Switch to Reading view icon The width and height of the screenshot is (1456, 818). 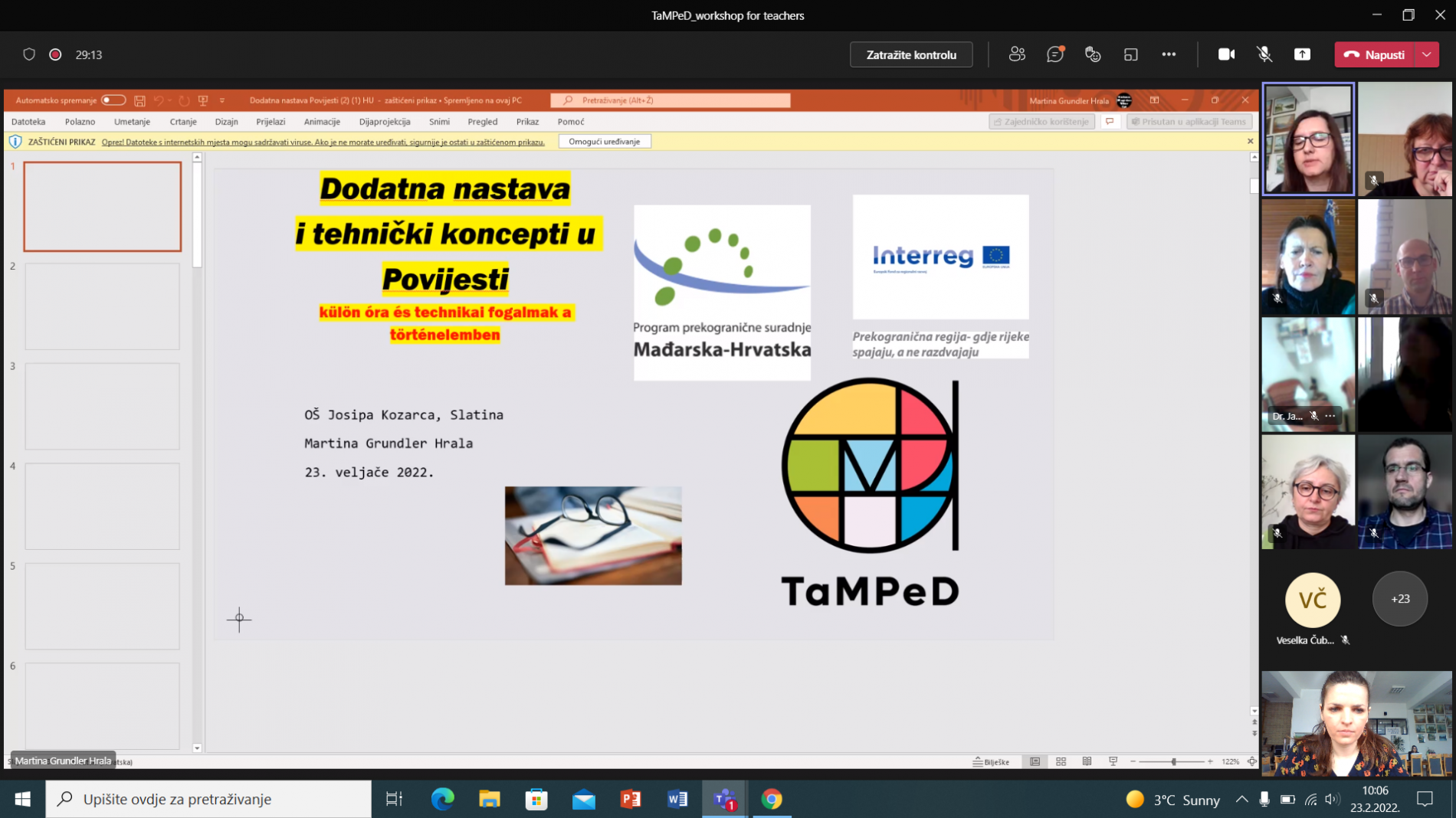[x=1087, y=762]
